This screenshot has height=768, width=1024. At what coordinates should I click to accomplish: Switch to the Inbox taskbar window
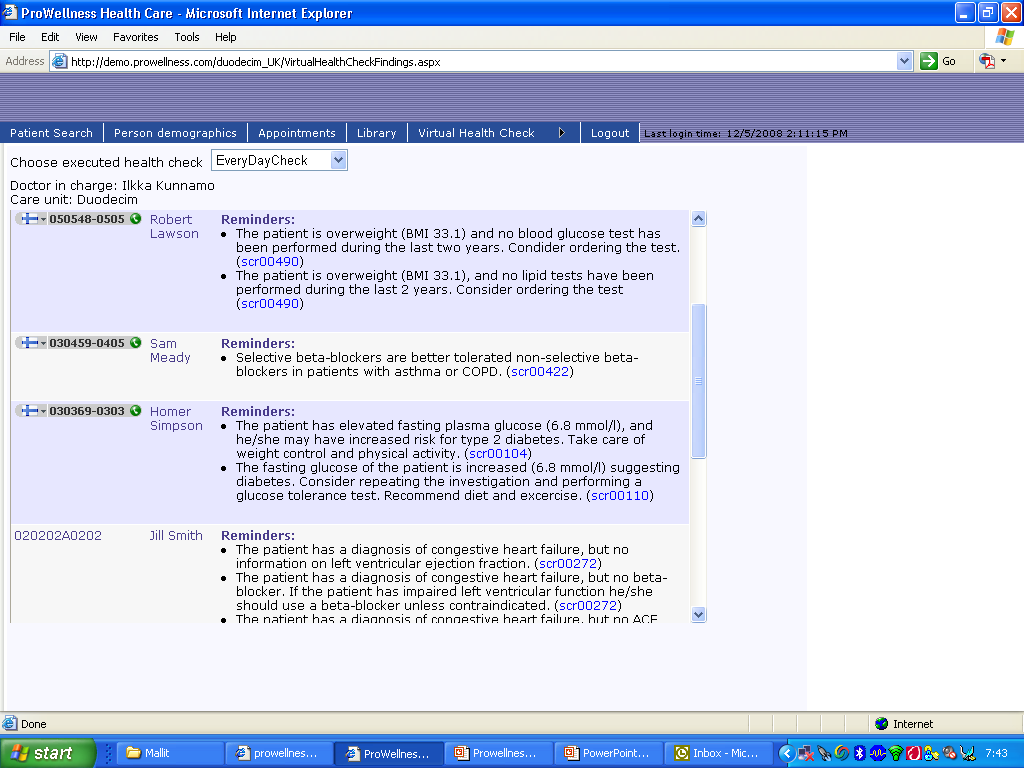[x=718, y=753]
